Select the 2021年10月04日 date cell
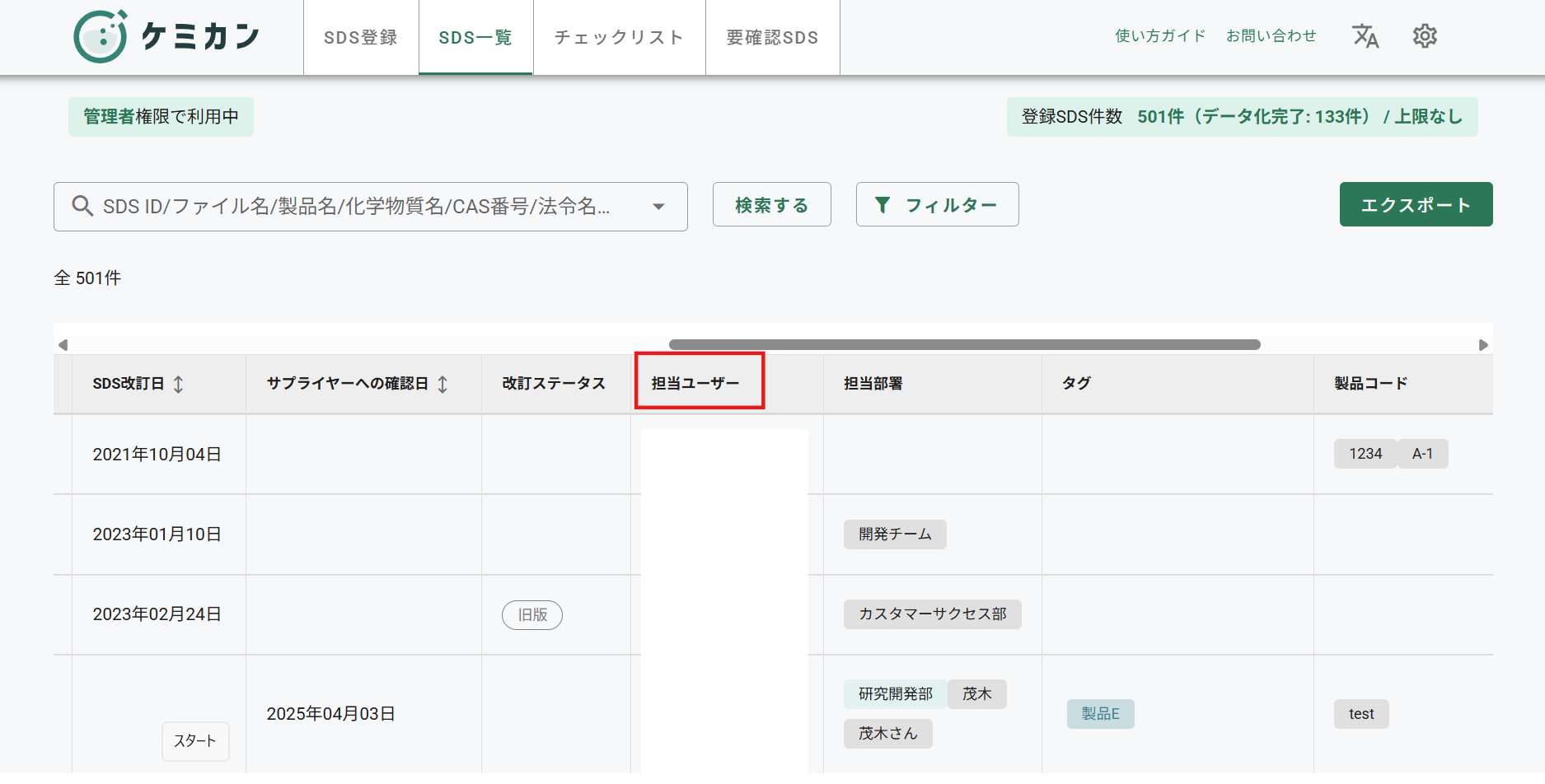The height and width of the screenshot is (784, 1545). (x=157, y=455)
